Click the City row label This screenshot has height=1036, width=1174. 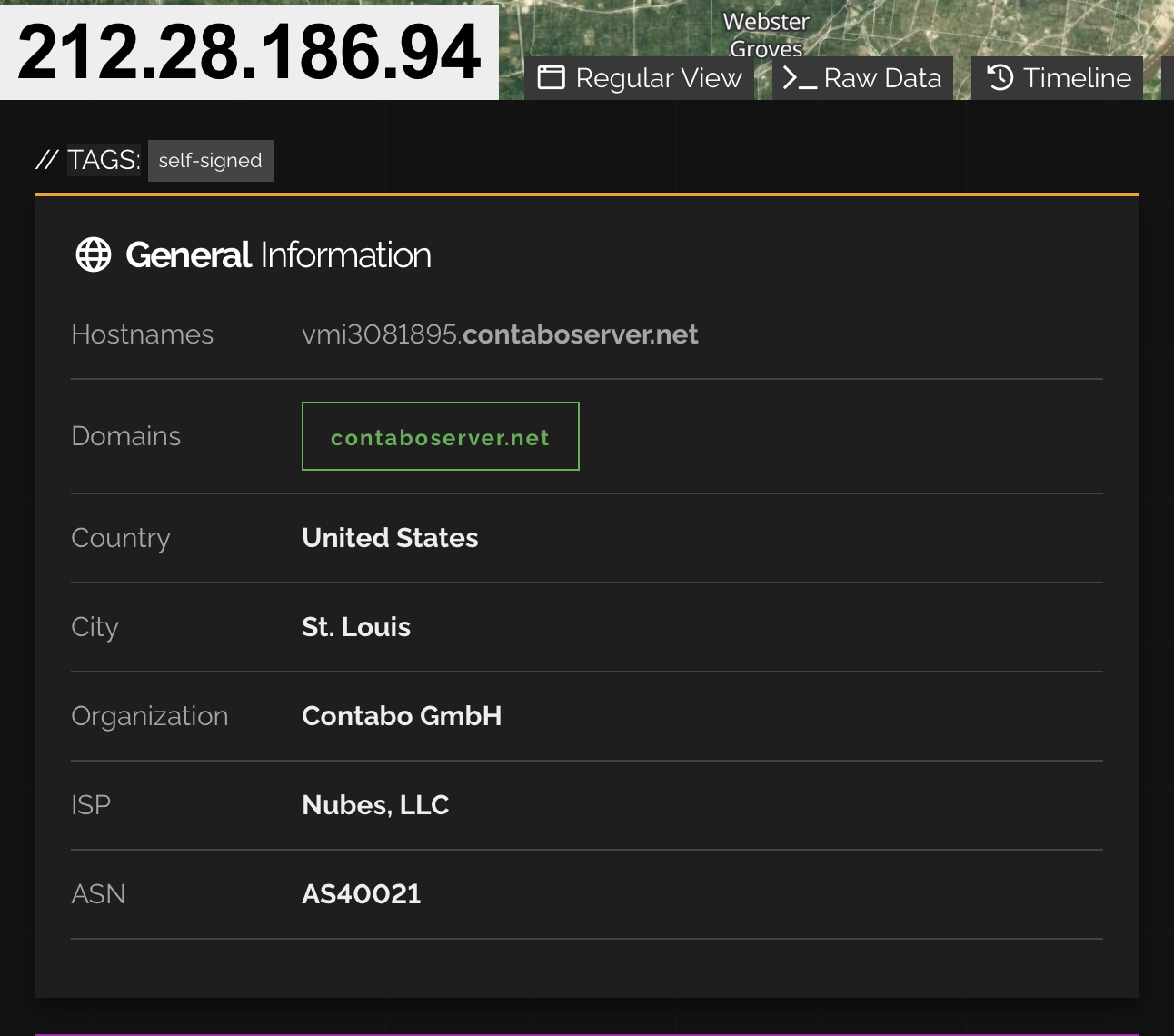[95, 627]
